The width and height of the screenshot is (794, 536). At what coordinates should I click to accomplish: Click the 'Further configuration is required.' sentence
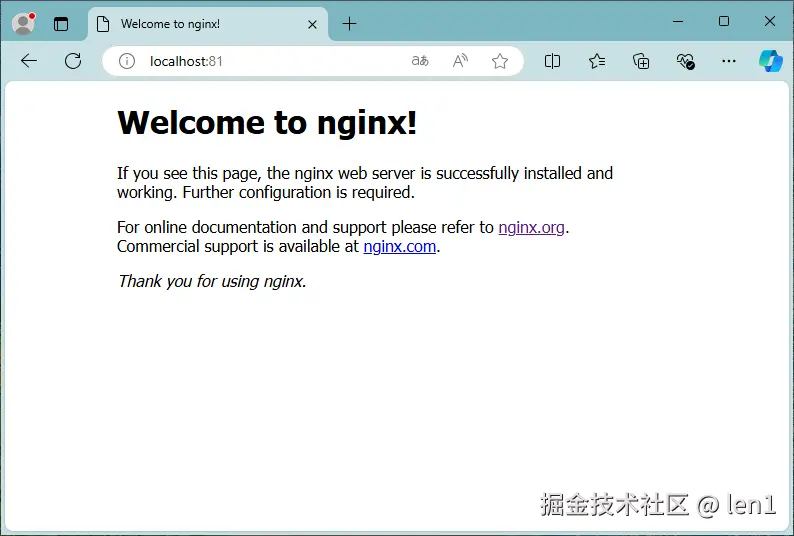[x=299, y=193]
